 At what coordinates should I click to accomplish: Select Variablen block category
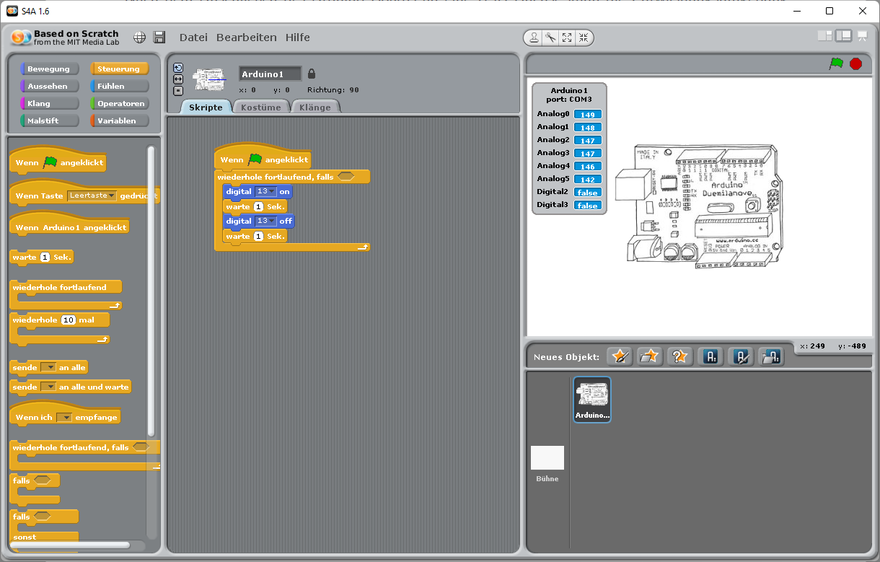click(x=118, y=121)
